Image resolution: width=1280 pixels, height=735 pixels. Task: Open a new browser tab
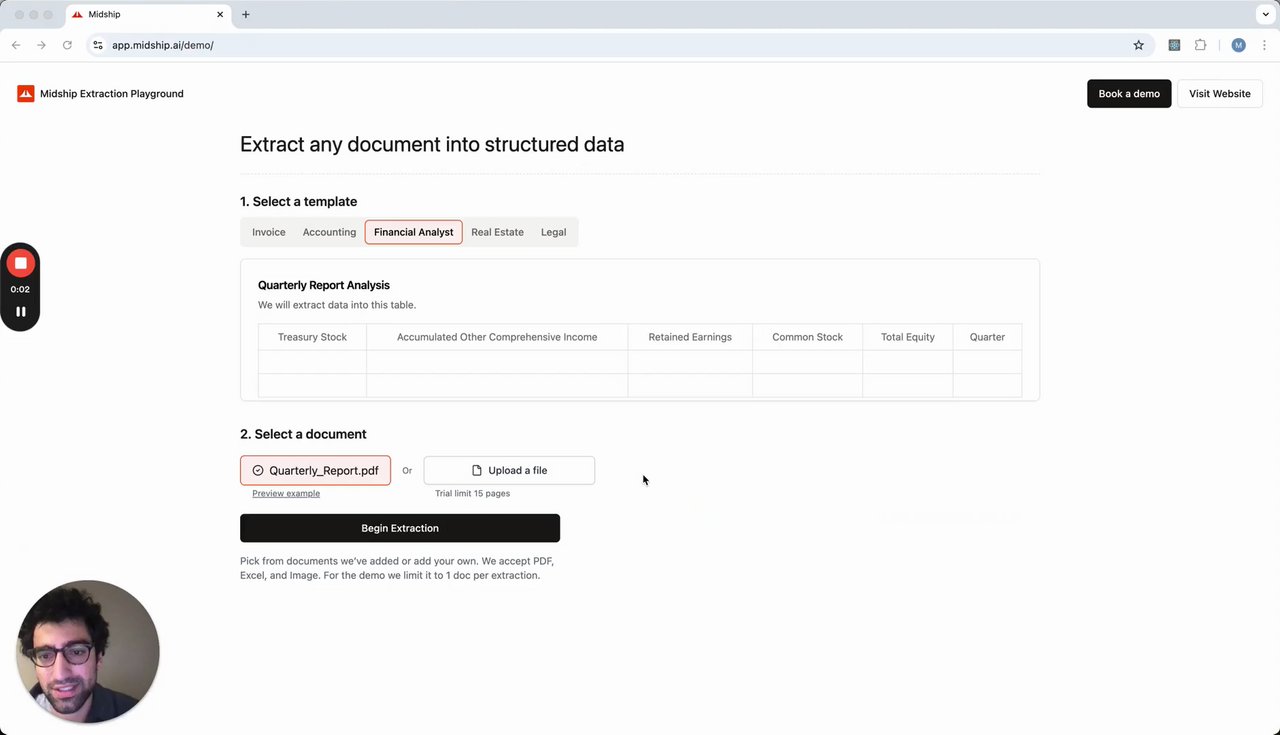[246, 15]
